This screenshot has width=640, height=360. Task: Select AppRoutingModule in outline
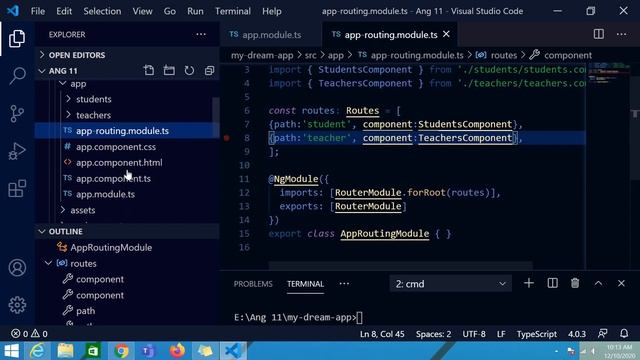(x=111, y=247)
